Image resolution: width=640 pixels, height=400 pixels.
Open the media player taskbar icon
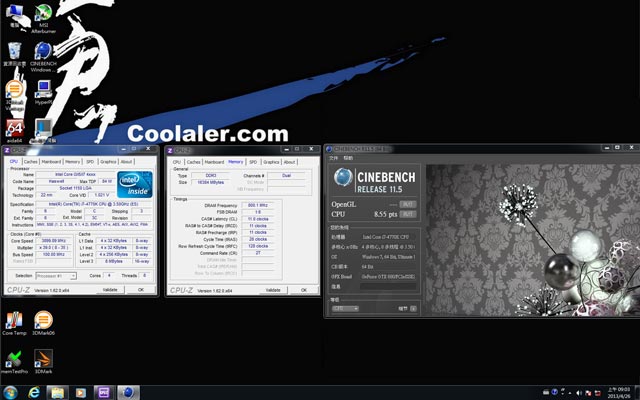[81, 393]
